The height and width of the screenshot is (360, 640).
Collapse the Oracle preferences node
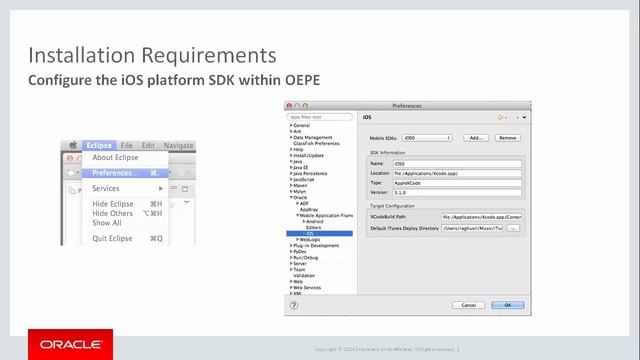[291, 198]
